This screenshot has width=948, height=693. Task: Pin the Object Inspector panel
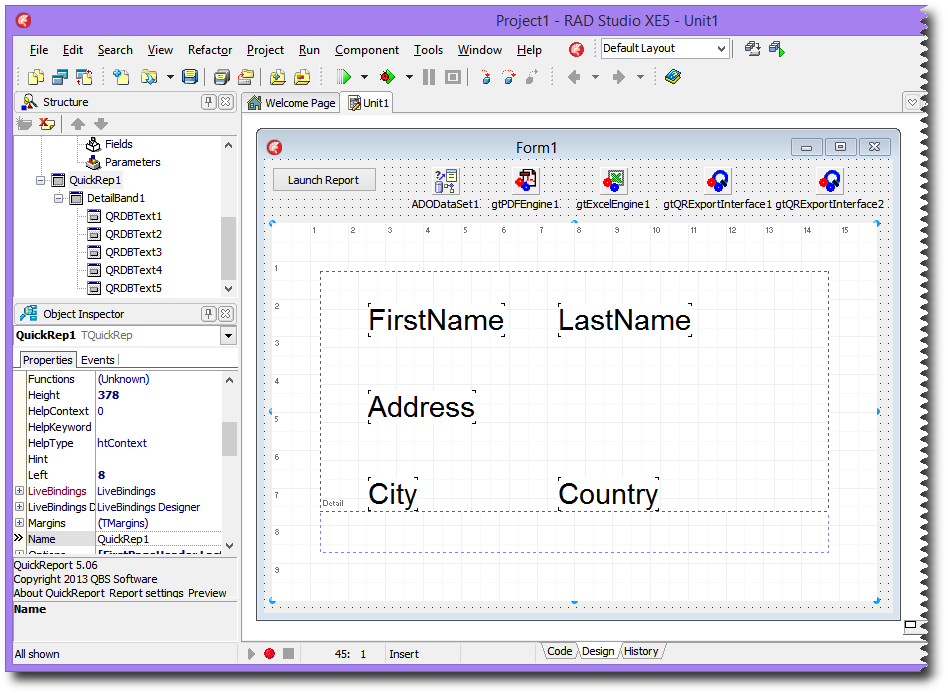(209, 314)
